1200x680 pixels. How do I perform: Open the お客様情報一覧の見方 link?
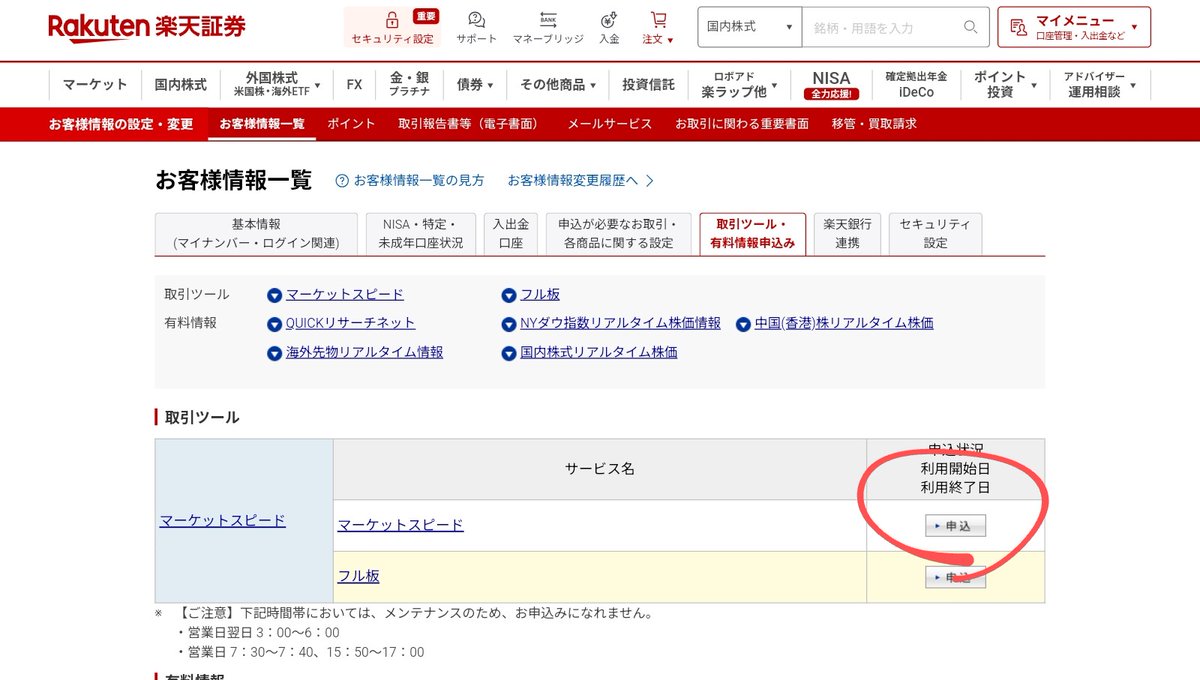[418, 181]
